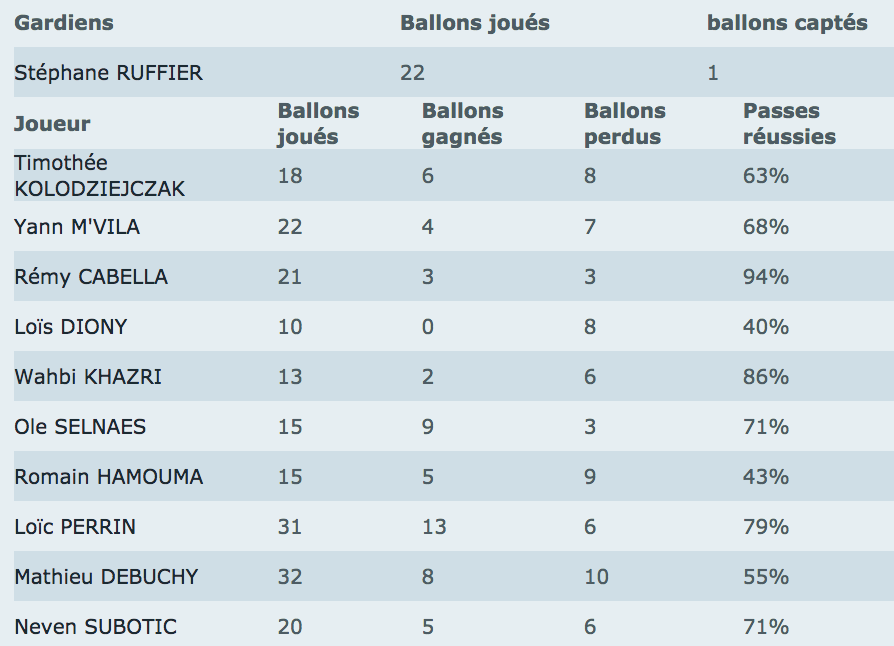Click the Passes réussies column header

[789, 124]
